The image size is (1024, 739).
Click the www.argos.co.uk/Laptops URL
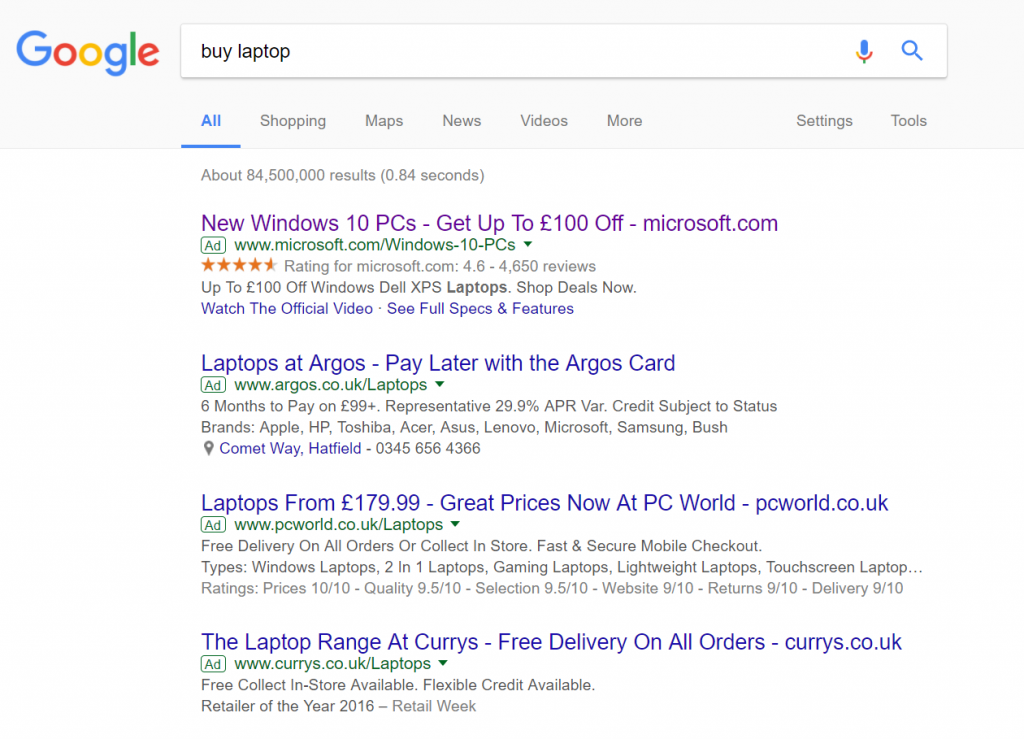[330, 385]
